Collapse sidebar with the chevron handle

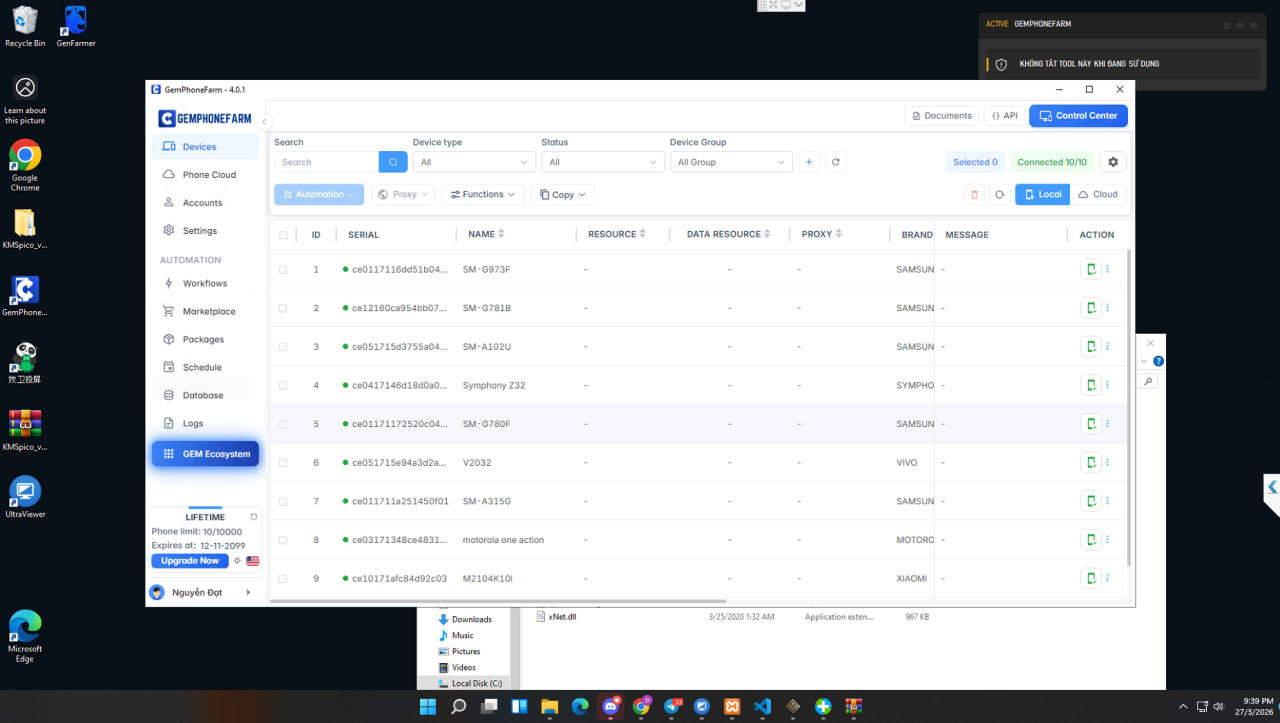pos(265,122)
